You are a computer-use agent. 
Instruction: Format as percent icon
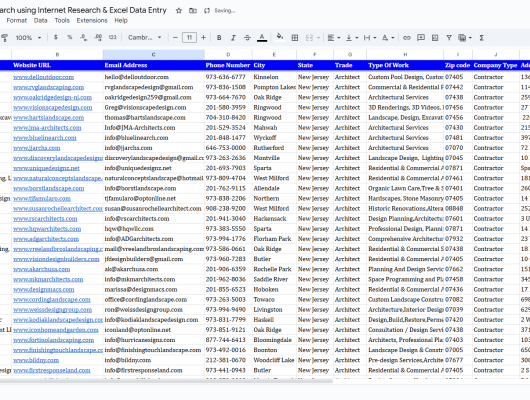point(70,38)
